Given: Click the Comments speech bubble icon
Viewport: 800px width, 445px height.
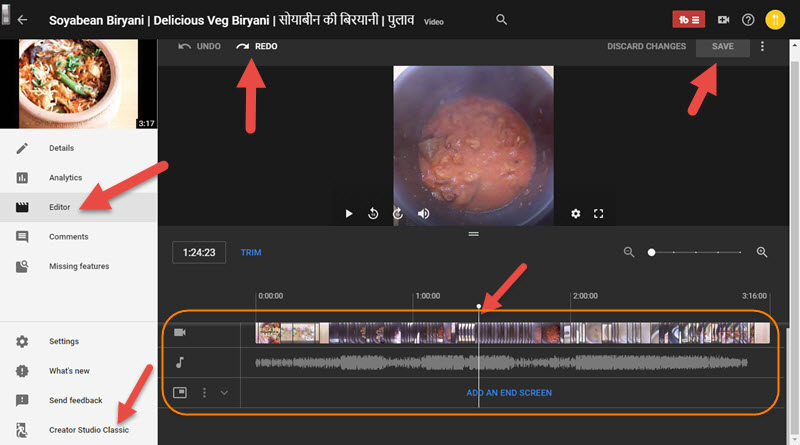Looking at the screenshot, I should coord(22,237).
